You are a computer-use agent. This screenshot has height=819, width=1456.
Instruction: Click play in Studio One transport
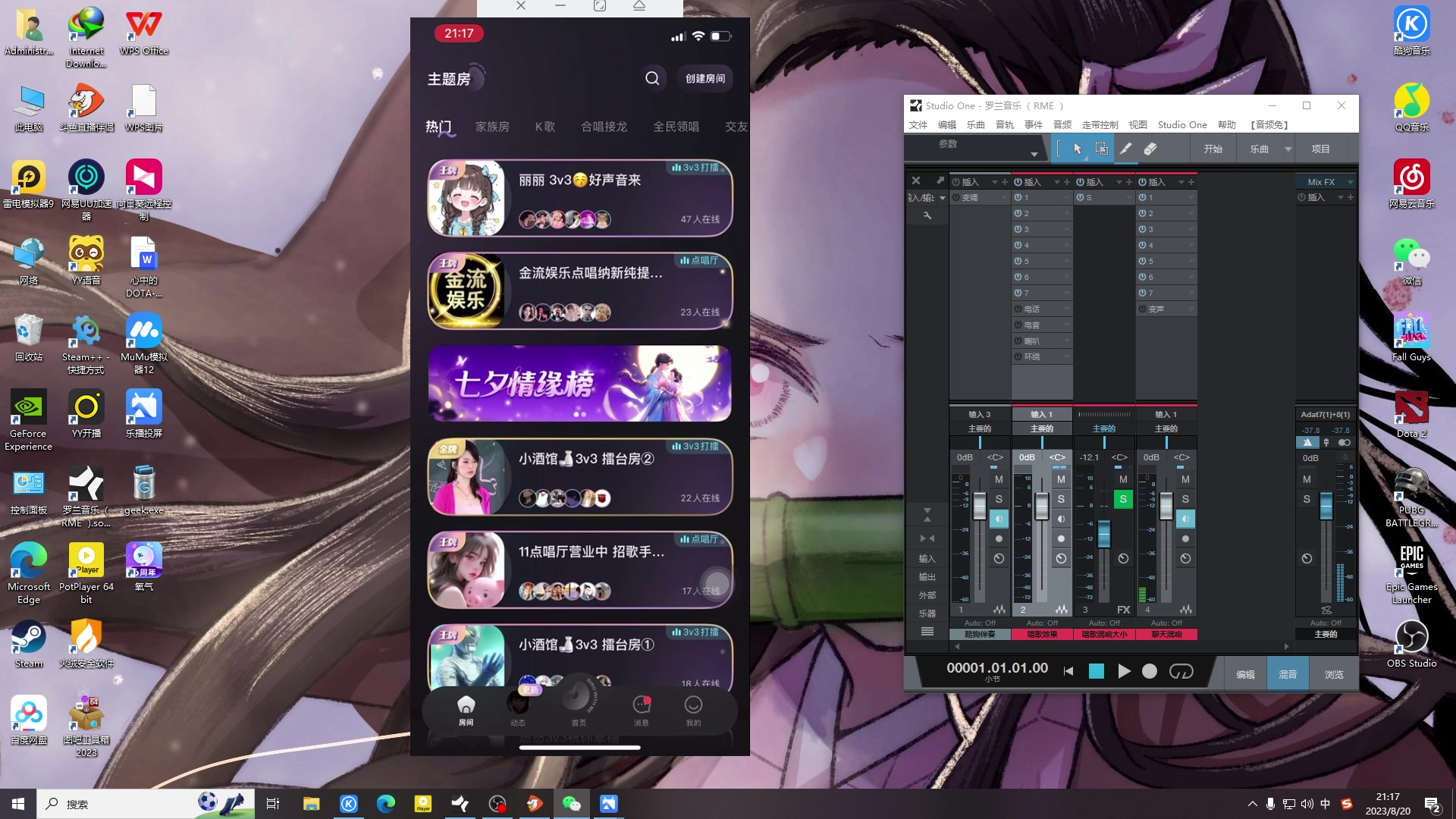(x=1124, y=671)
